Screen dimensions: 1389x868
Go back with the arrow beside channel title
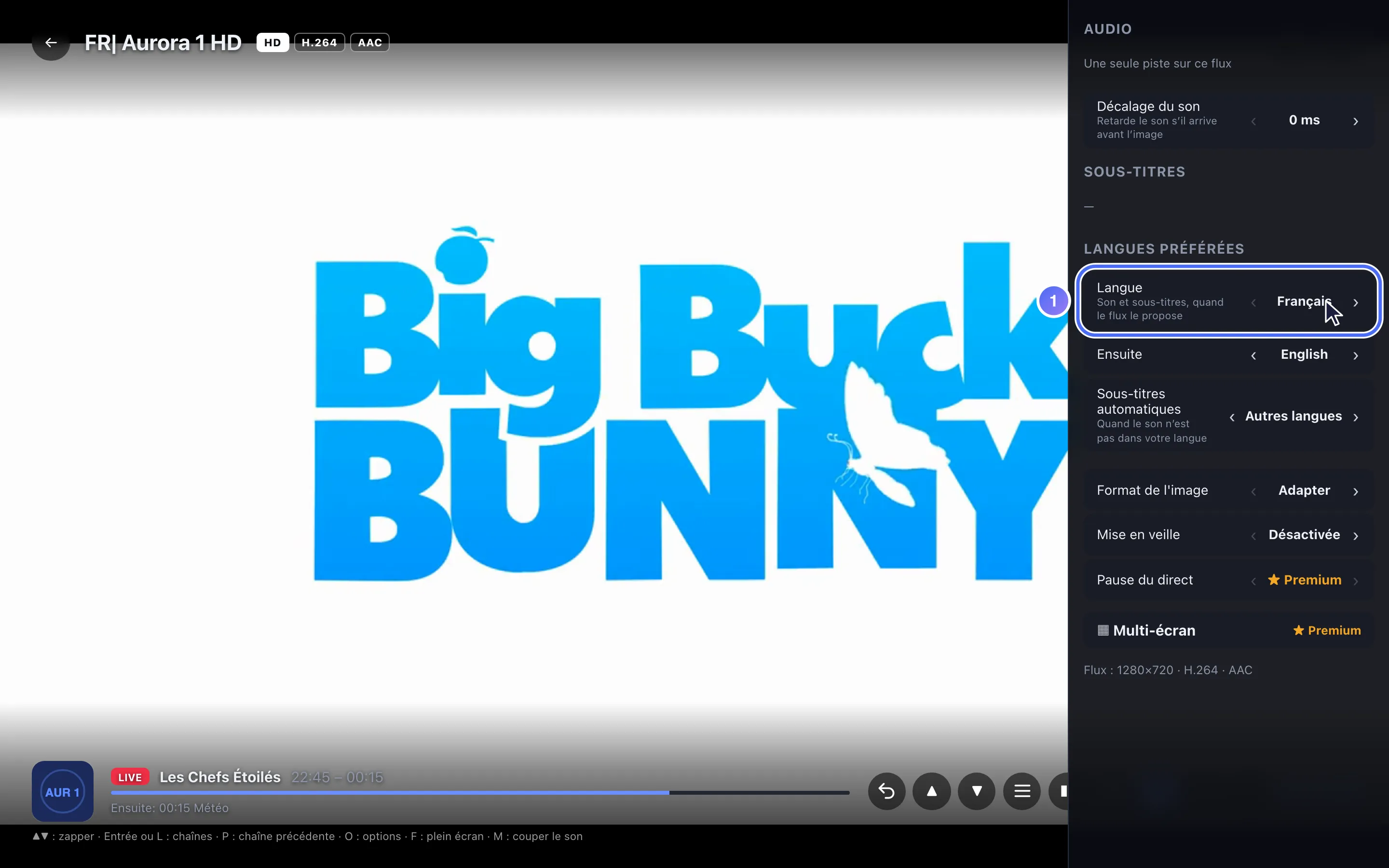tap(51, 42)
